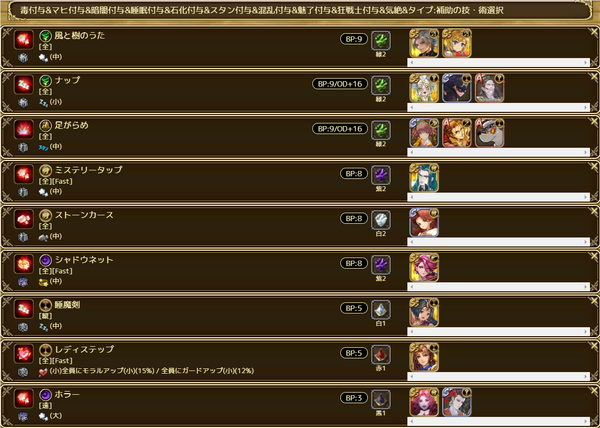This screenshot has width=600, height=428.
Task: Click left scroll arrow in ナップ character list
Action: 411,107
